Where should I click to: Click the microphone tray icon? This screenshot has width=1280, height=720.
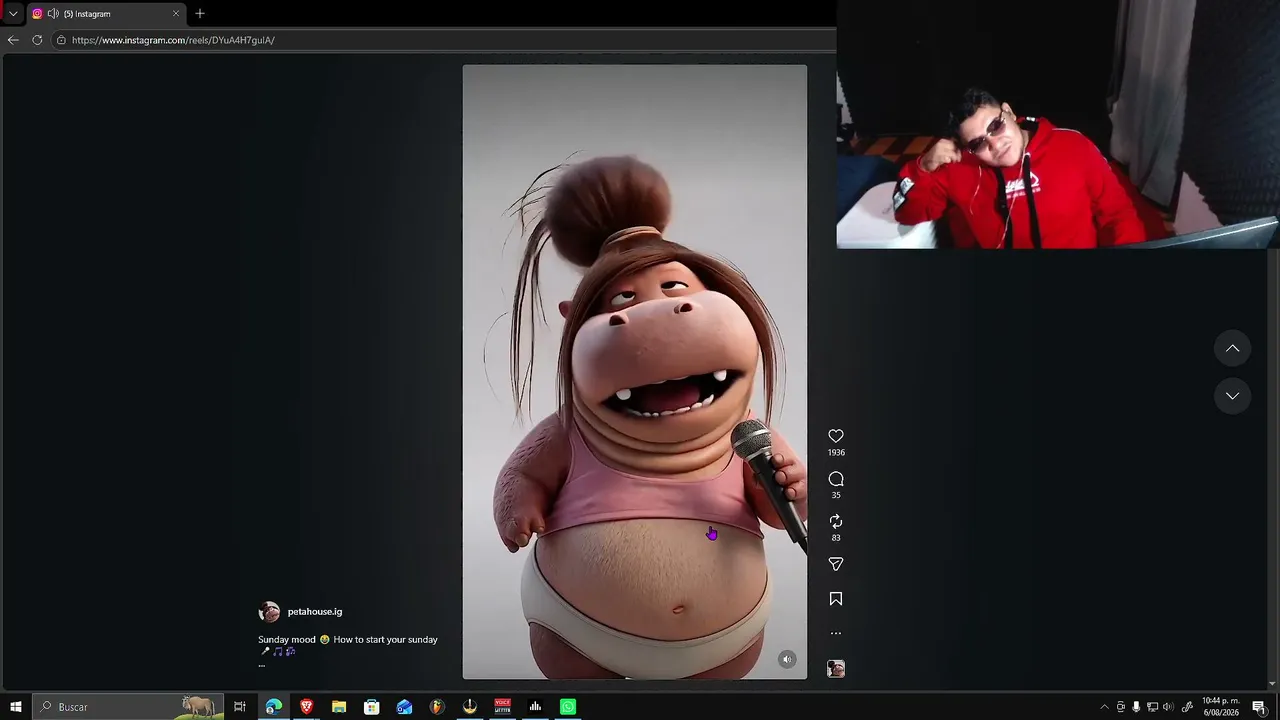(x=1136, y=707)
